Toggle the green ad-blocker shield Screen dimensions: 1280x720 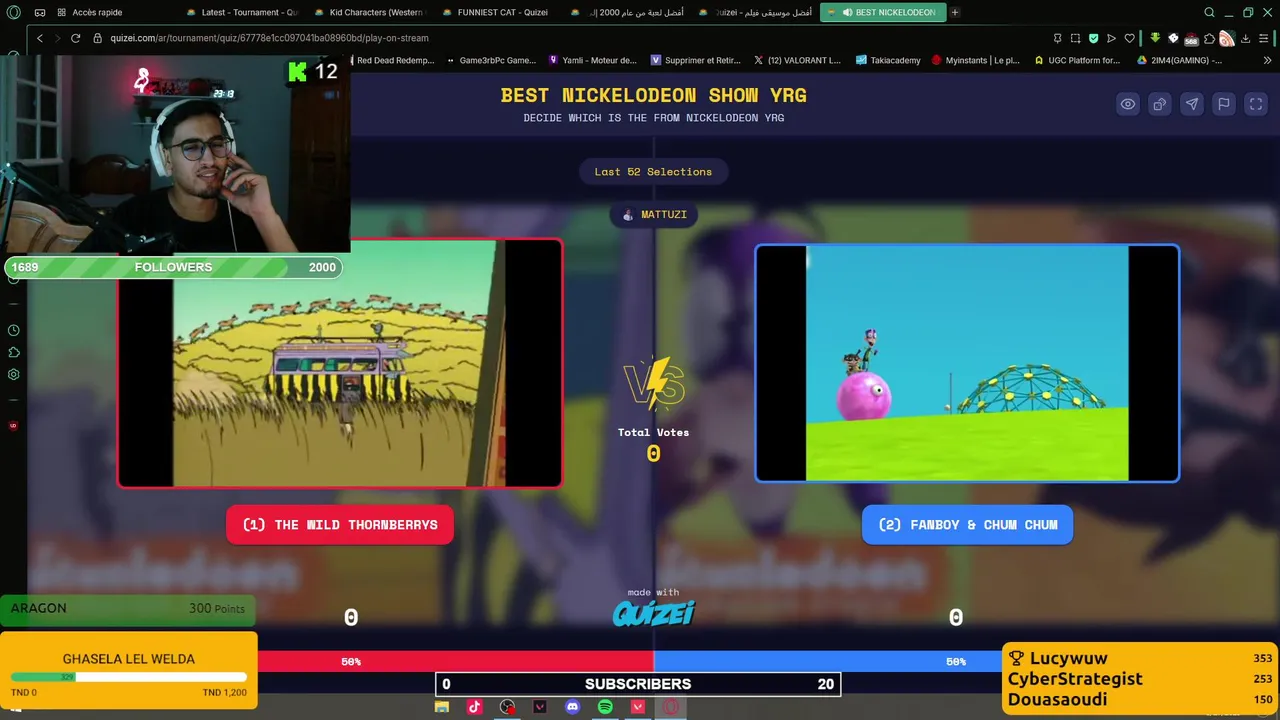click(x=1093, y=38)
